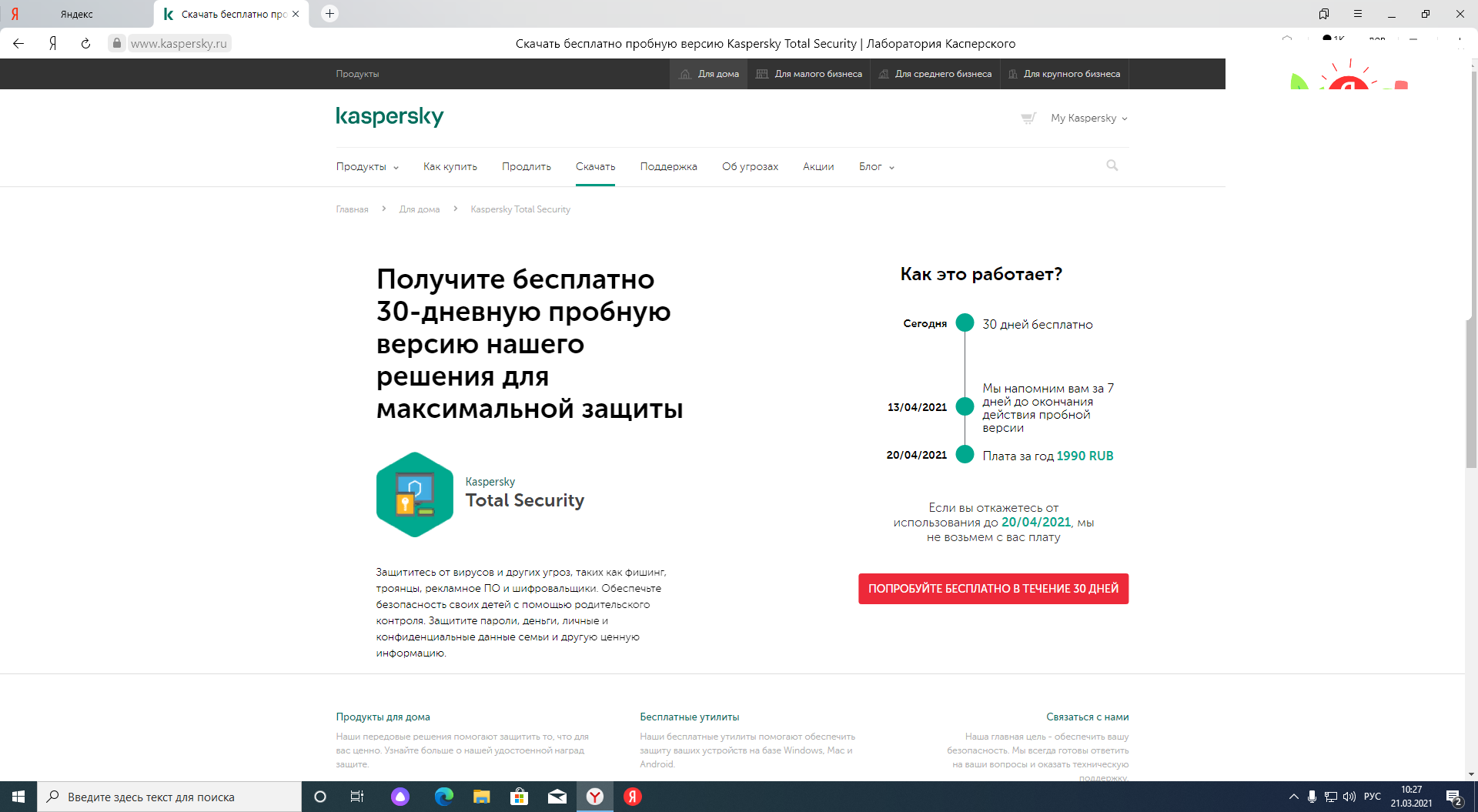Click the Total Security hexagon product icon
Screen dimensions: 1478x812
click(x=415, y=494)
